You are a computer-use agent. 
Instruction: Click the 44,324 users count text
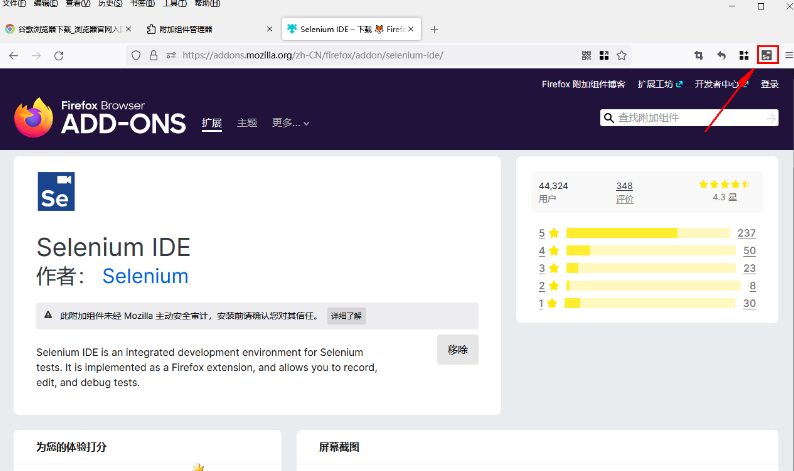tap(553, 186)
